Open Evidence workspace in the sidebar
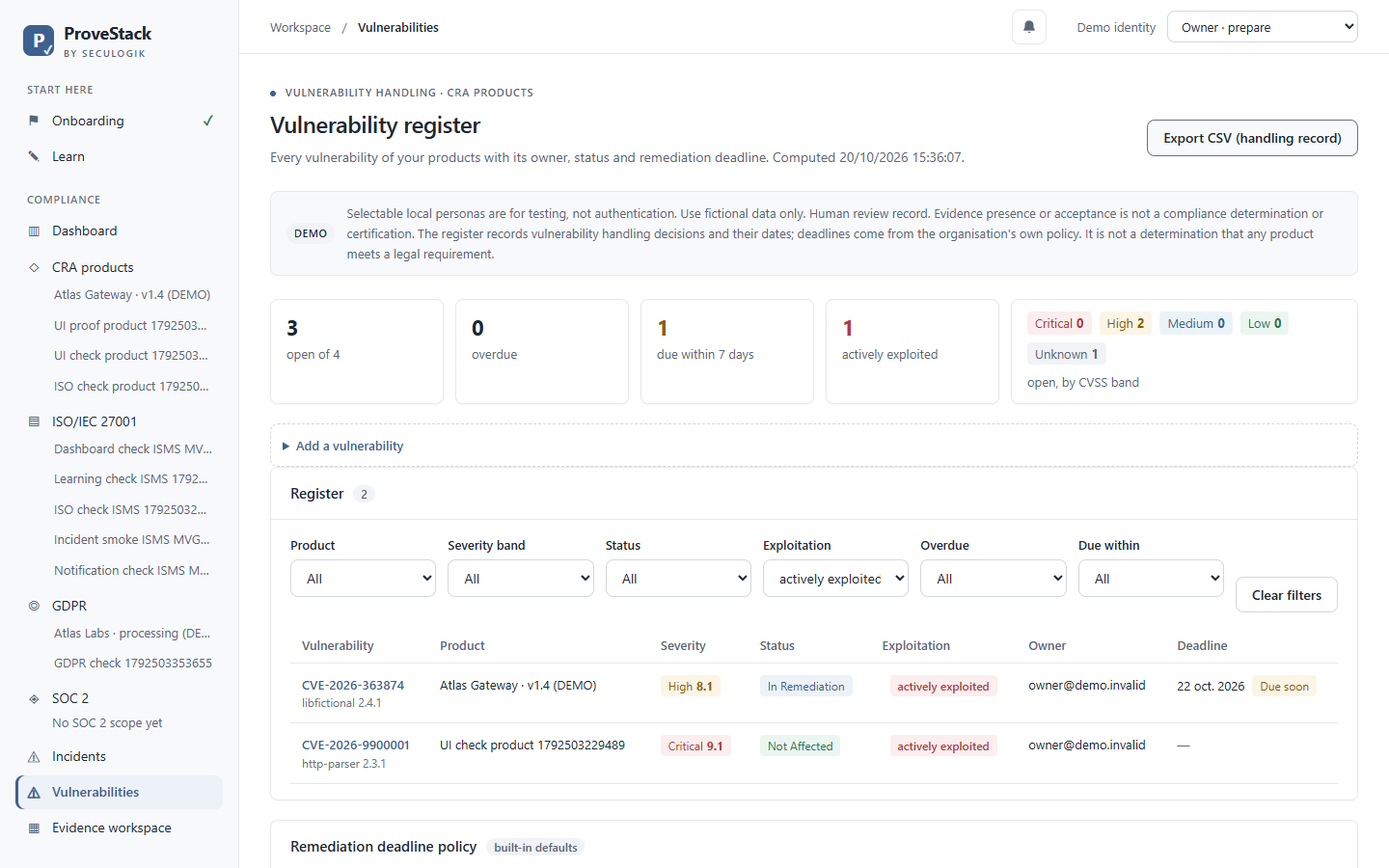 [120, 828]
